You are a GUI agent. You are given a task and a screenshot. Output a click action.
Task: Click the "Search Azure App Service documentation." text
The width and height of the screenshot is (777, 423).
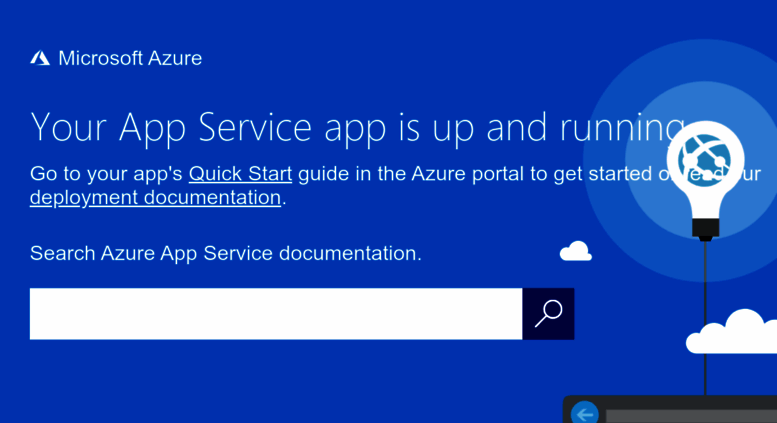225,253
